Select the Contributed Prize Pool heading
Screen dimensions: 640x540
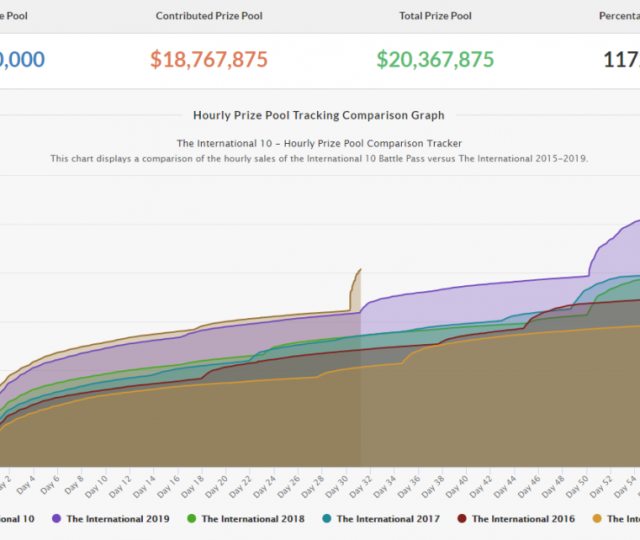pos(209,16)
